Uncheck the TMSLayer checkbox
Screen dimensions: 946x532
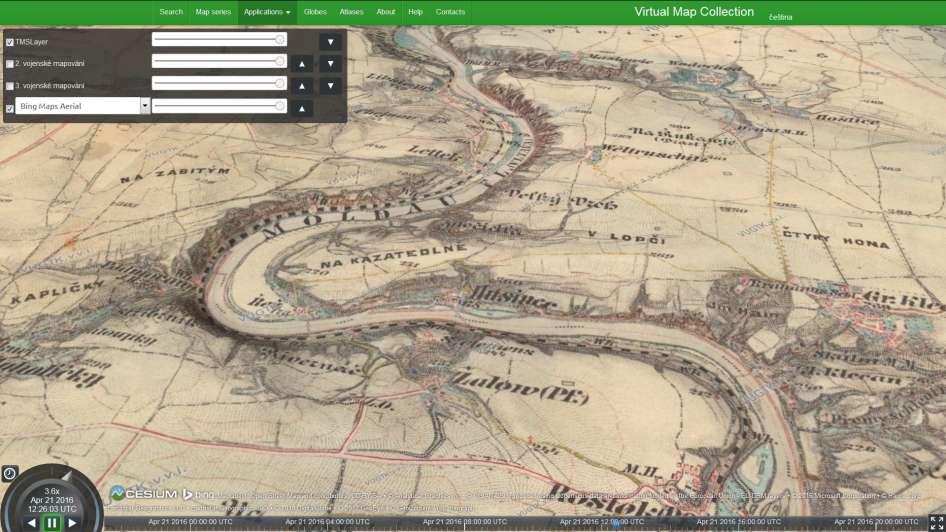(10, 42)
